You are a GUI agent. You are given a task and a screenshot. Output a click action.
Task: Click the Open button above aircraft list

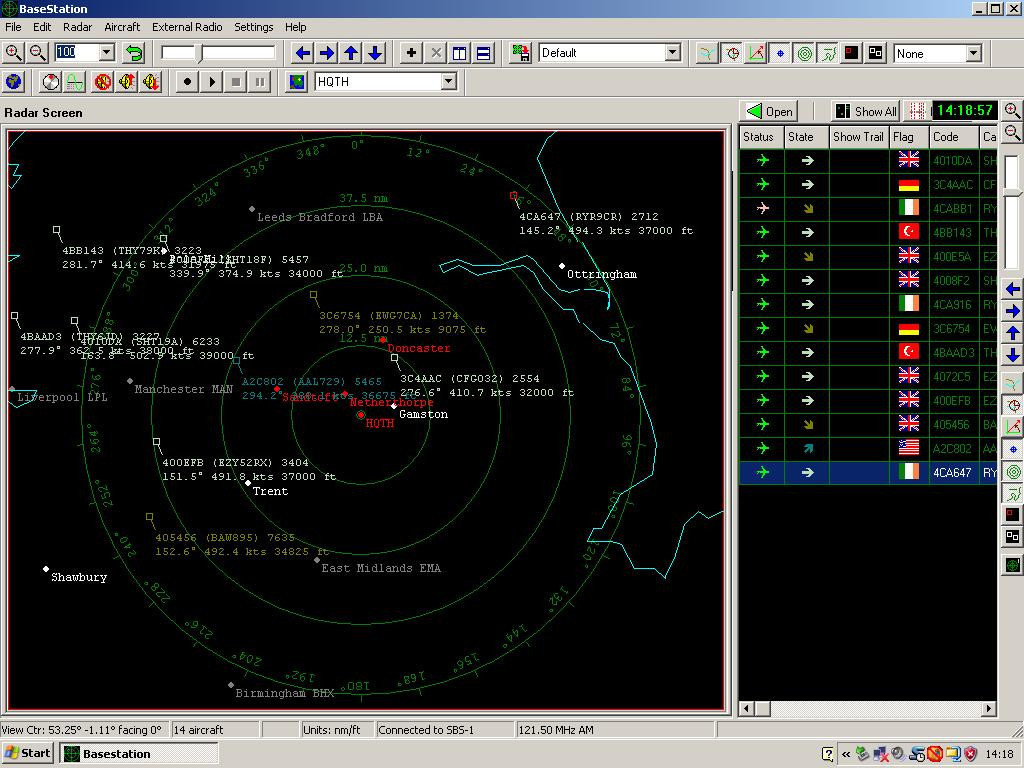[x=770, y=111]
